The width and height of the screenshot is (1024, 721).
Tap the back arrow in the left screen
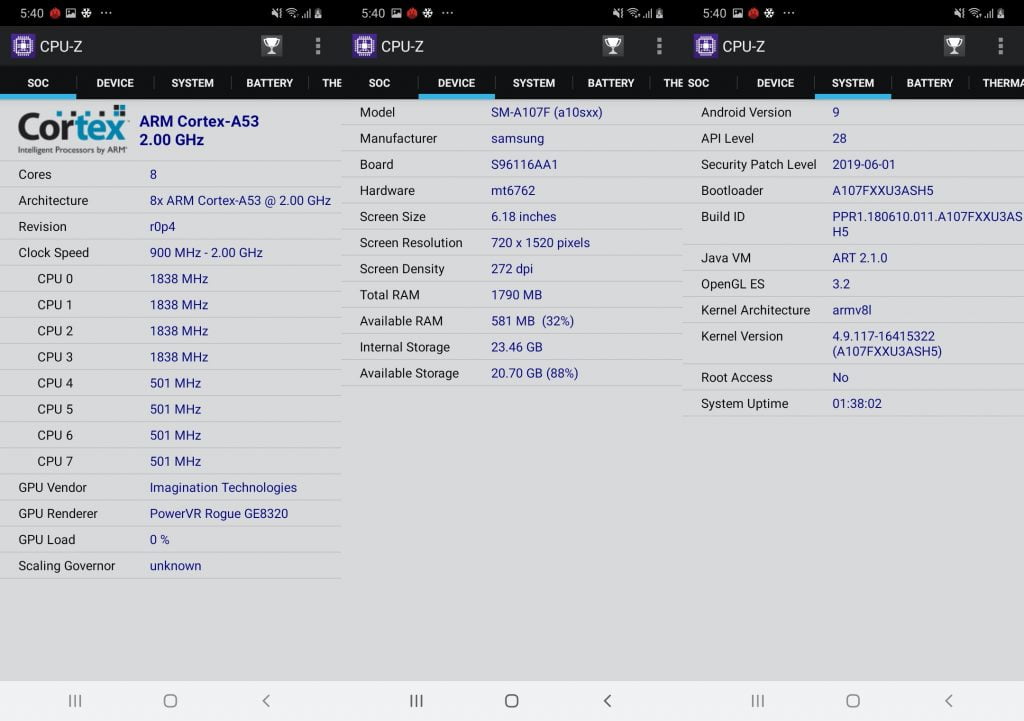click(266, 701)
